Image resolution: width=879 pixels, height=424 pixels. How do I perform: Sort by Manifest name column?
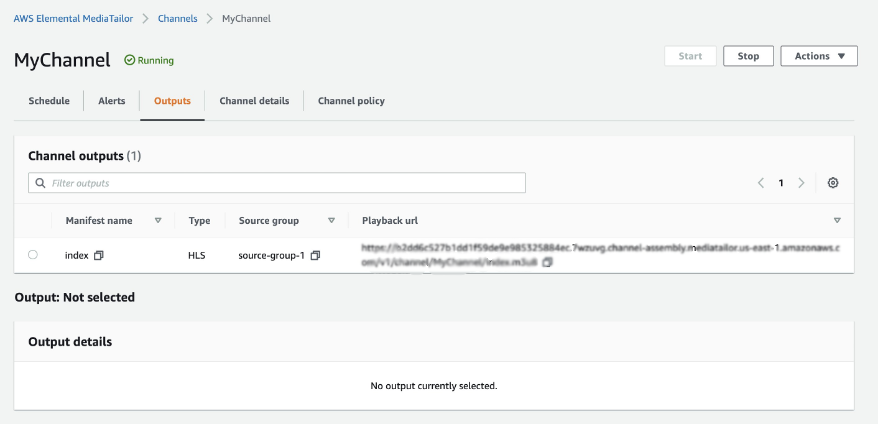coord(158,220)
